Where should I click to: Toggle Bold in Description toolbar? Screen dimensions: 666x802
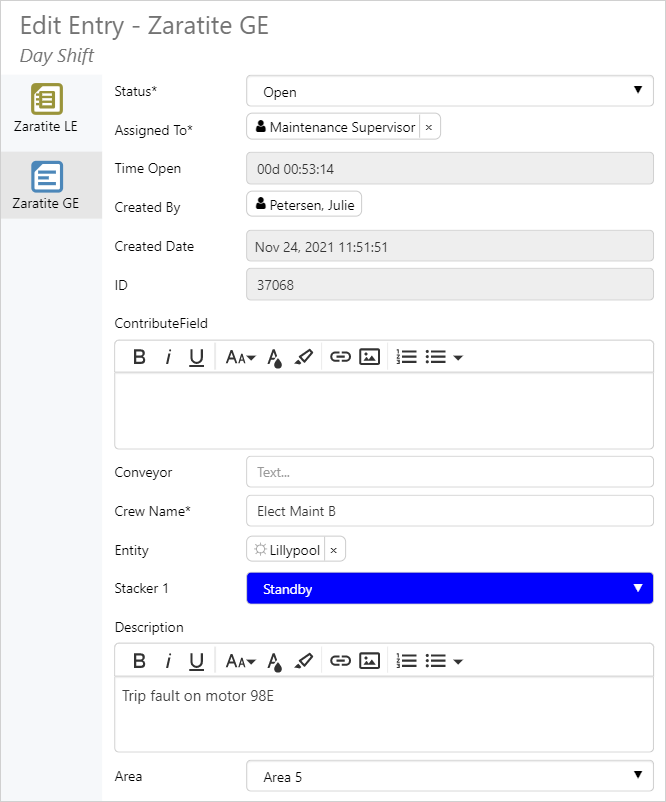pos(140,661)
